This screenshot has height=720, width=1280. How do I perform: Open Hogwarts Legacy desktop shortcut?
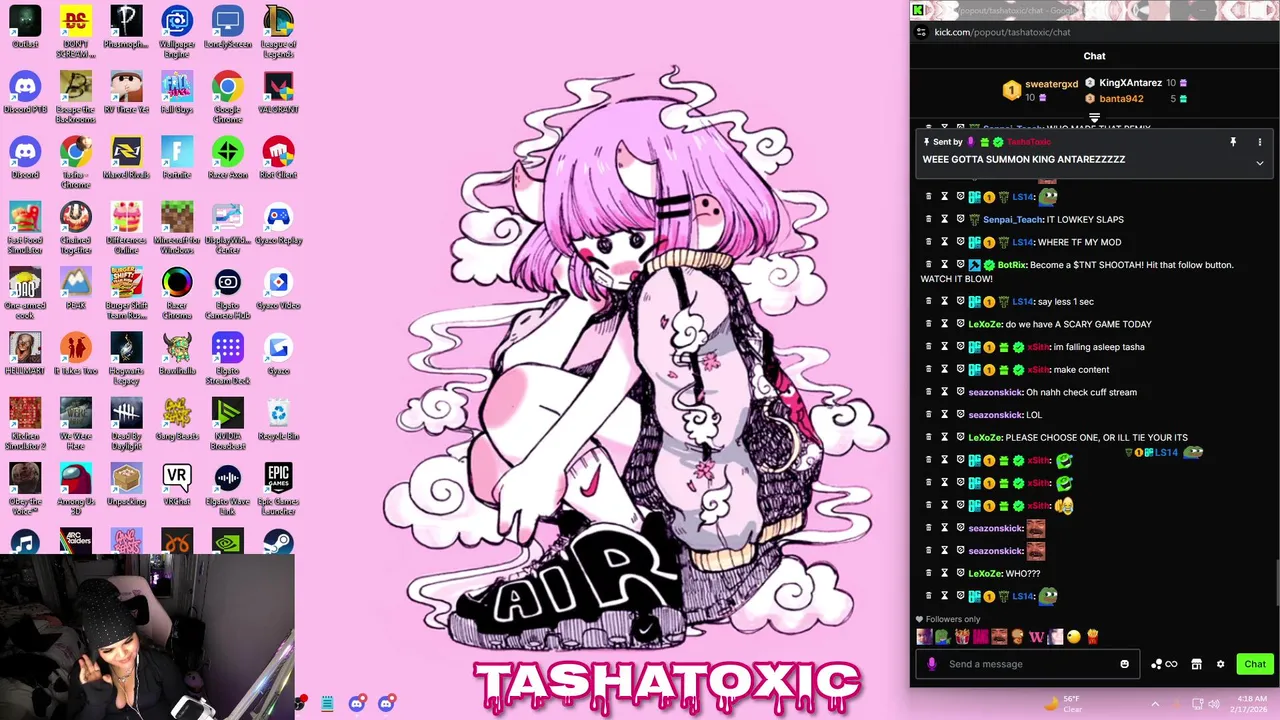(126, 359)
